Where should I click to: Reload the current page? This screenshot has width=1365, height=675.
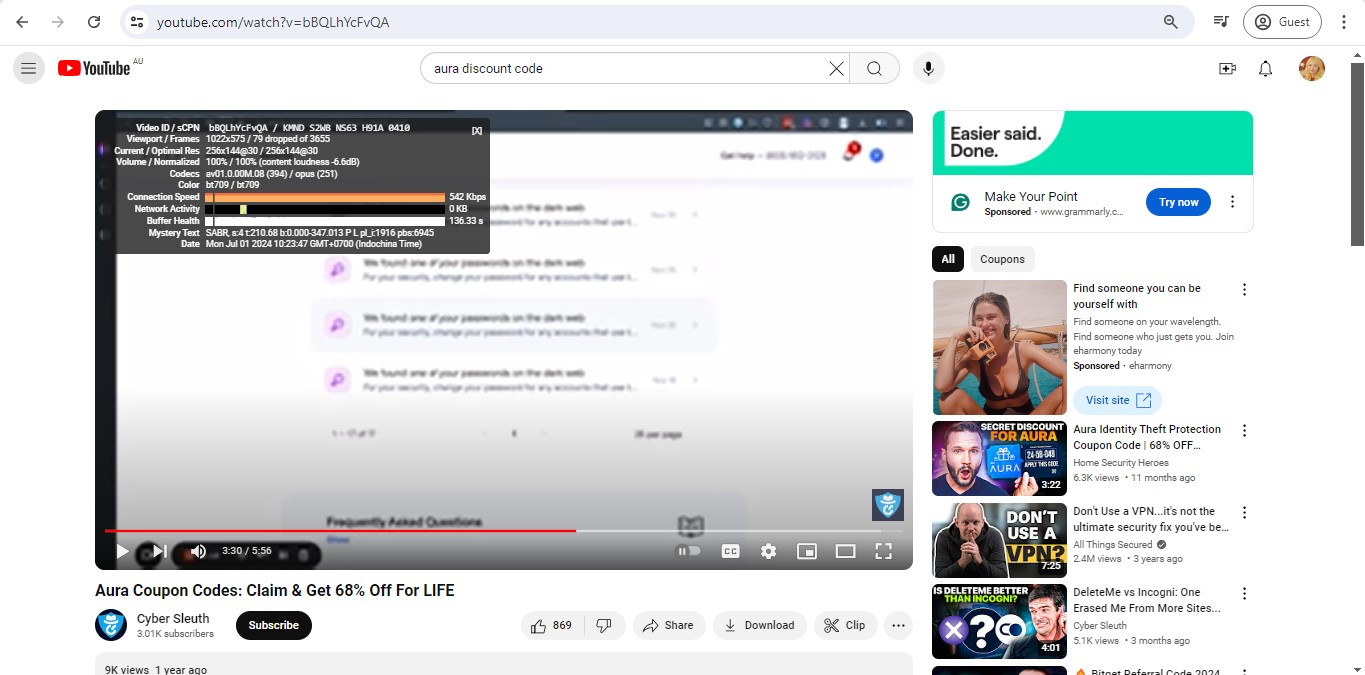(x=94, y=21)
